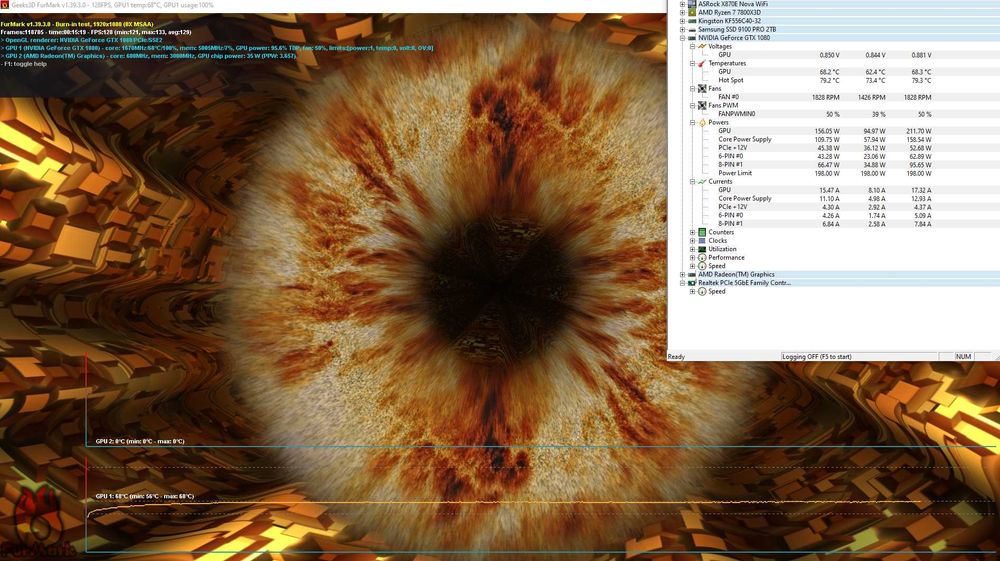Collapse the Realtek PCIe 5GbE node
Image resolution: width=1000 pixels, height=561 pixels.
pos(682,283)
